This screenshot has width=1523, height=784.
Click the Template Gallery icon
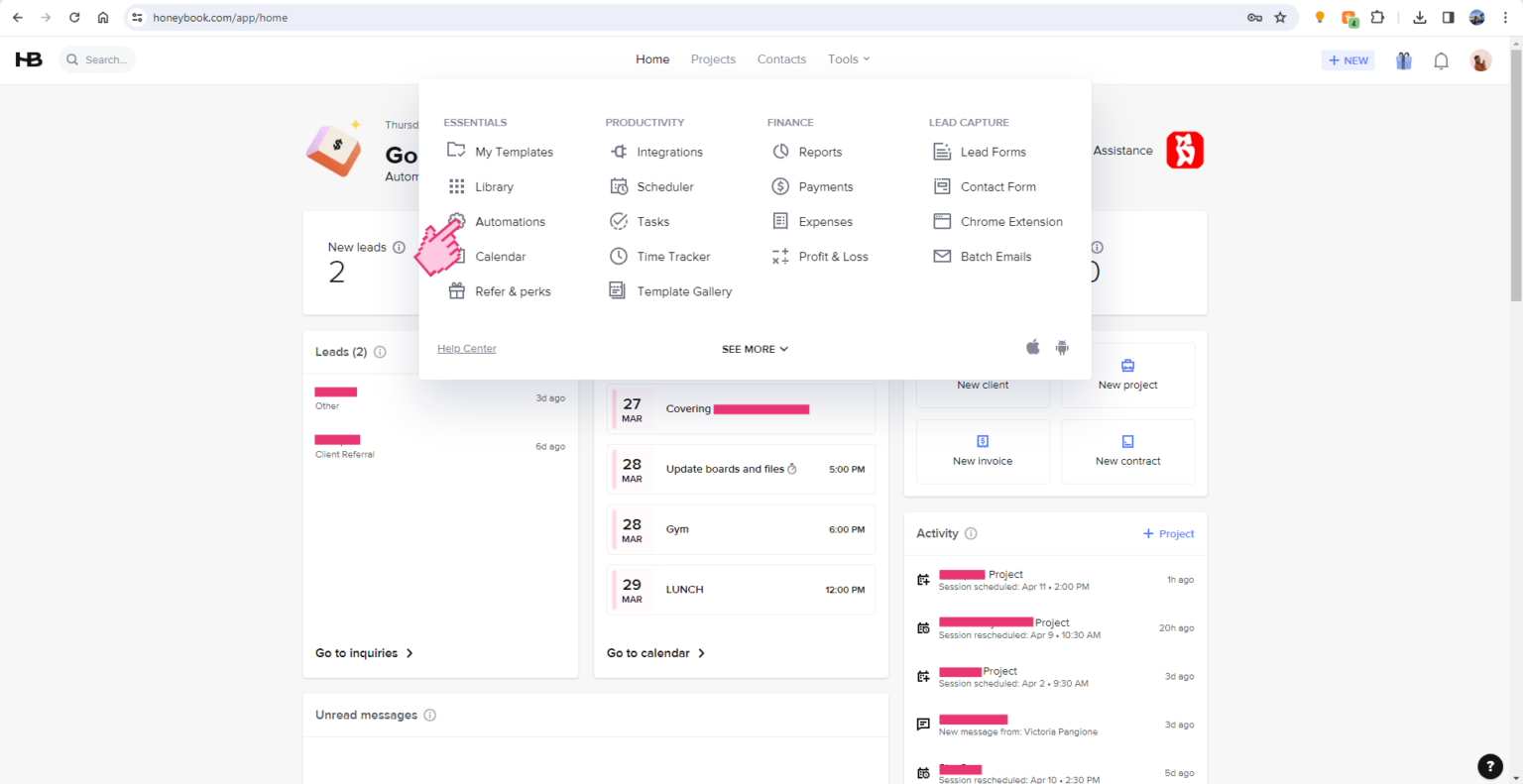click(617, 290)
